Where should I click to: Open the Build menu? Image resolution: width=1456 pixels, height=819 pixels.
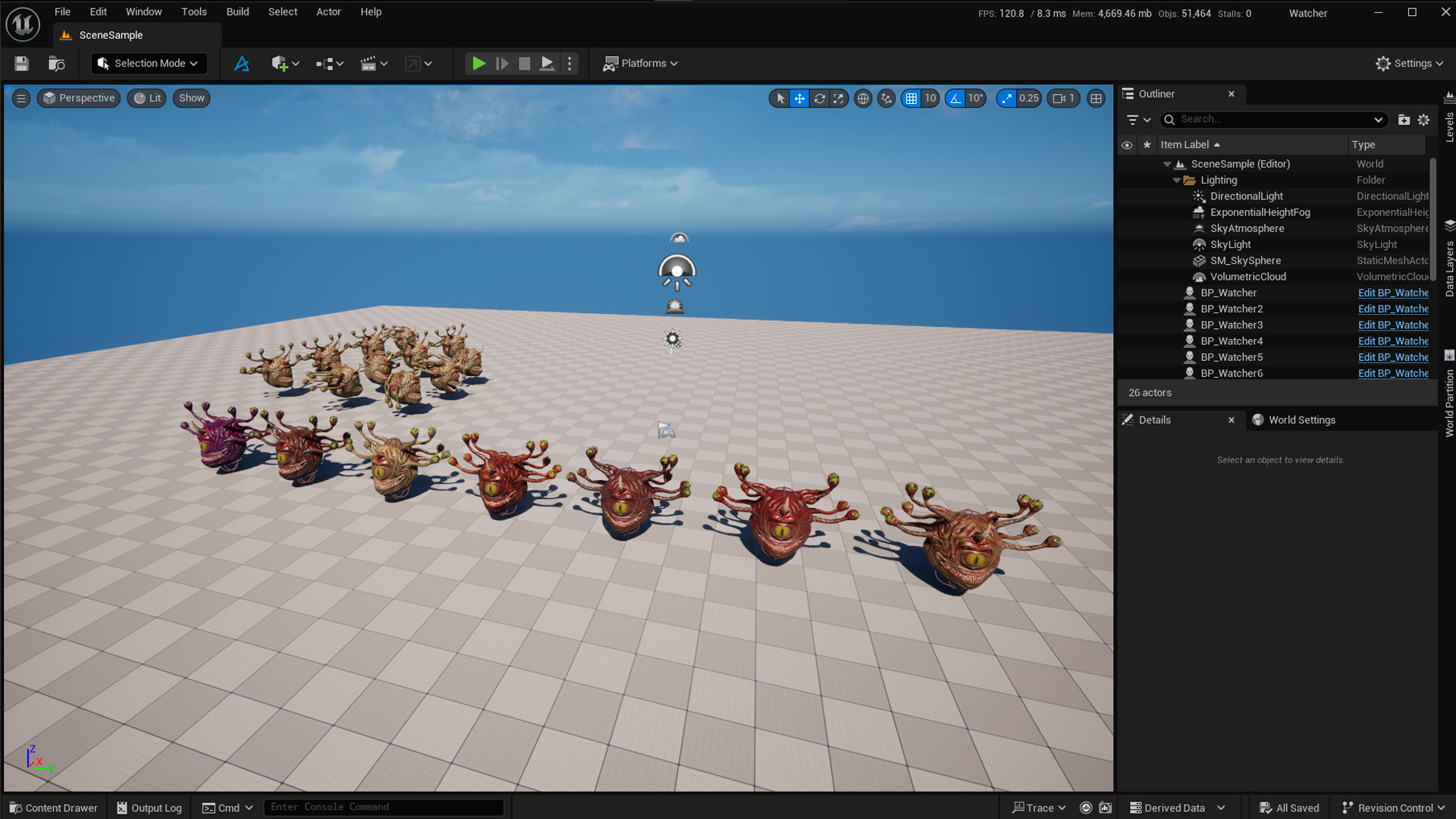[237, 12]
